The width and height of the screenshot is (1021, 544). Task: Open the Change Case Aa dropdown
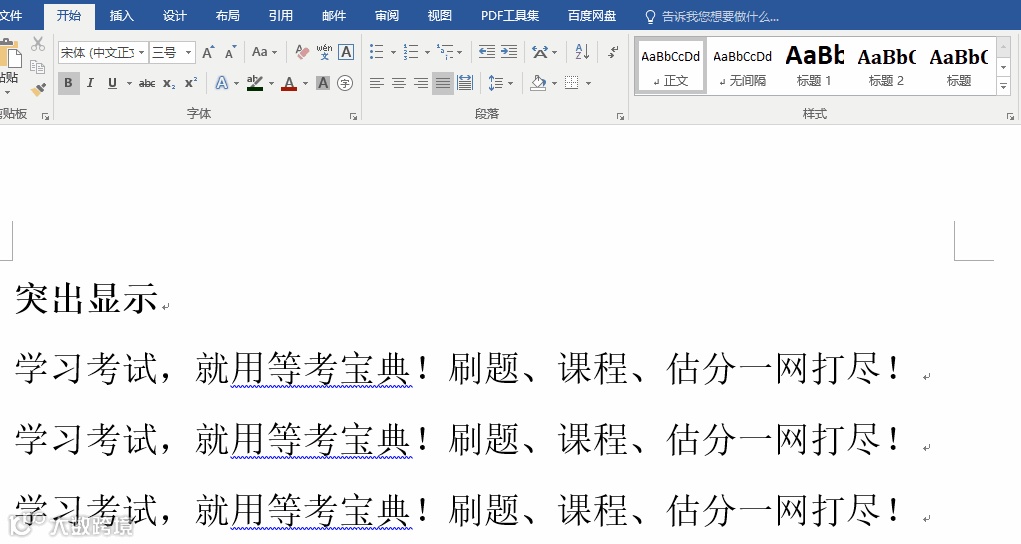pos(264,52)
